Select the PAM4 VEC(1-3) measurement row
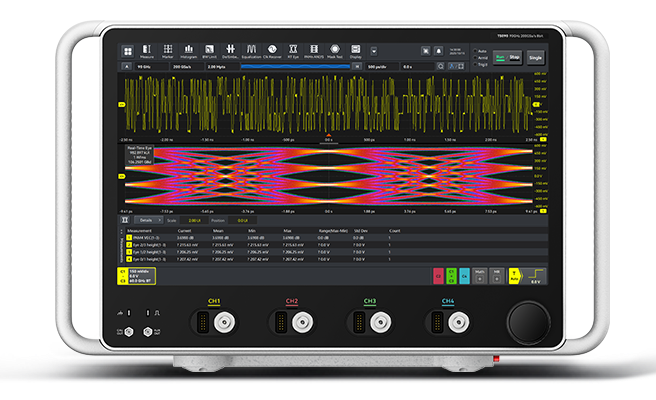This screenshot has height=400, width=656. click(x=337, y=238)
